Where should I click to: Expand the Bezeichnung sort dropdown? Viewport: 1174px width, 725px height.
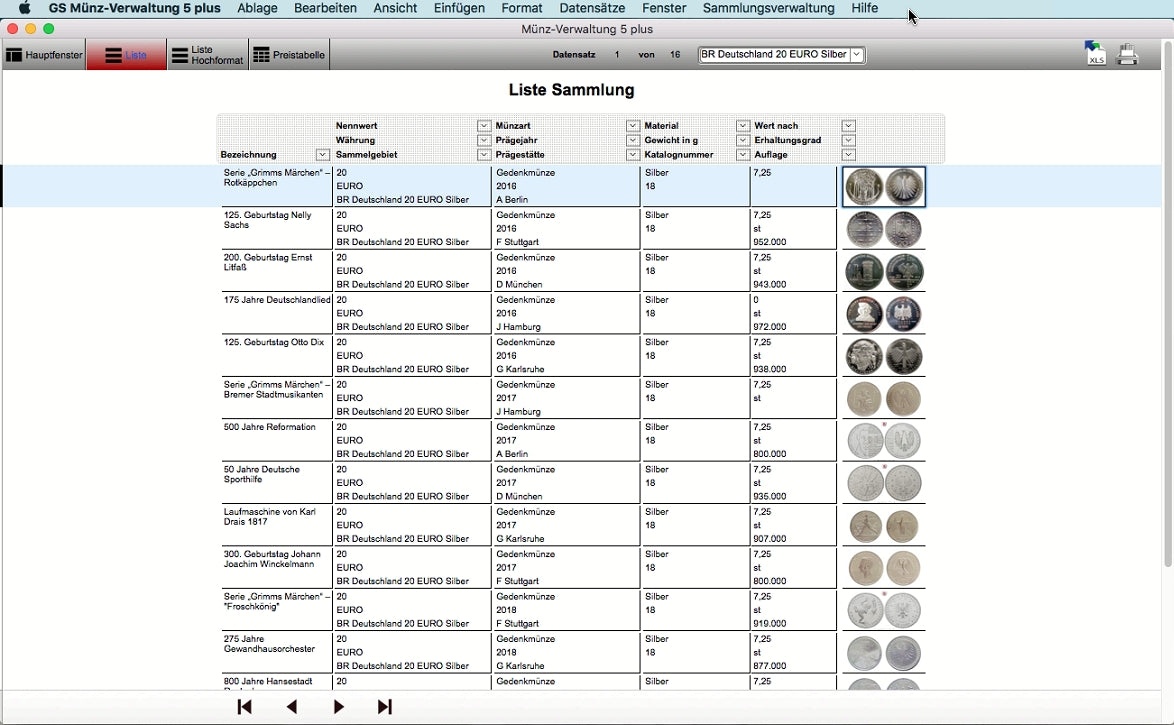pos(322,155)
